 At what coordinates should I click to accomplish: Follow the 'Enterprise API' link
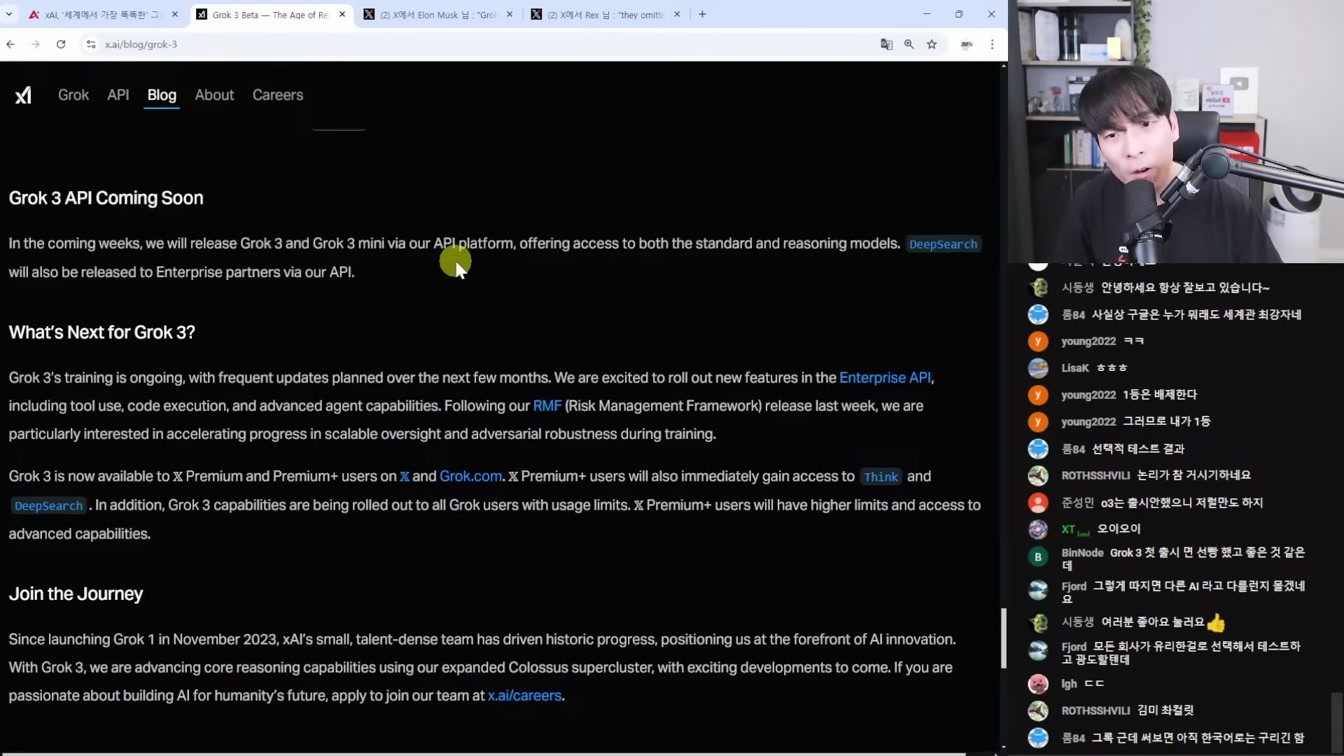[885, 378]
